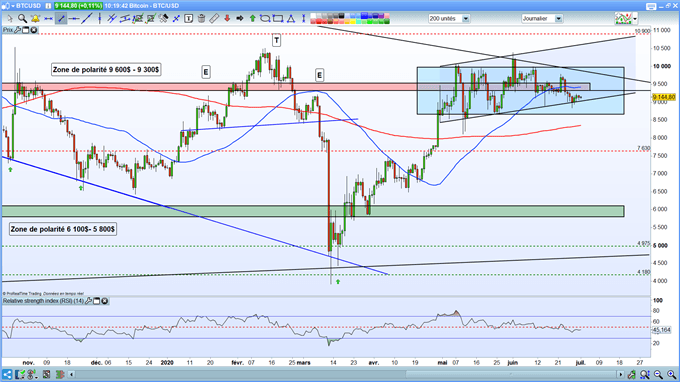Viewport: 680px width, 382px height.
Task: Pick the white color swatch
Action: [313, 16]
